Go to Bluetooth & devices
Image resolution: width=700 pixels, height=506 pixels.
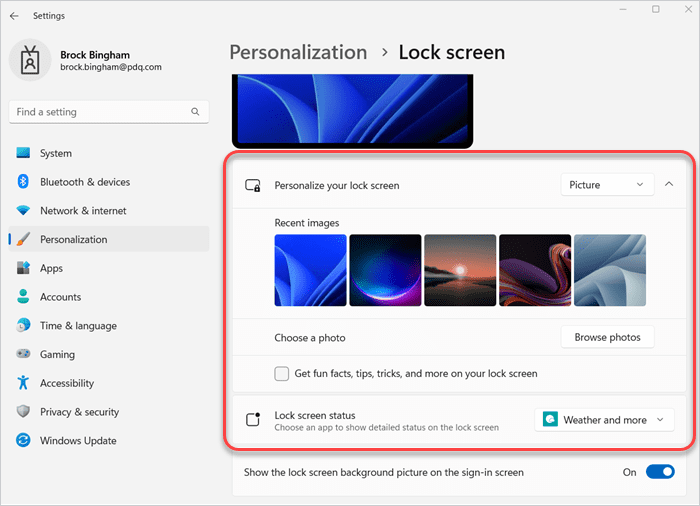click(109, 182)
